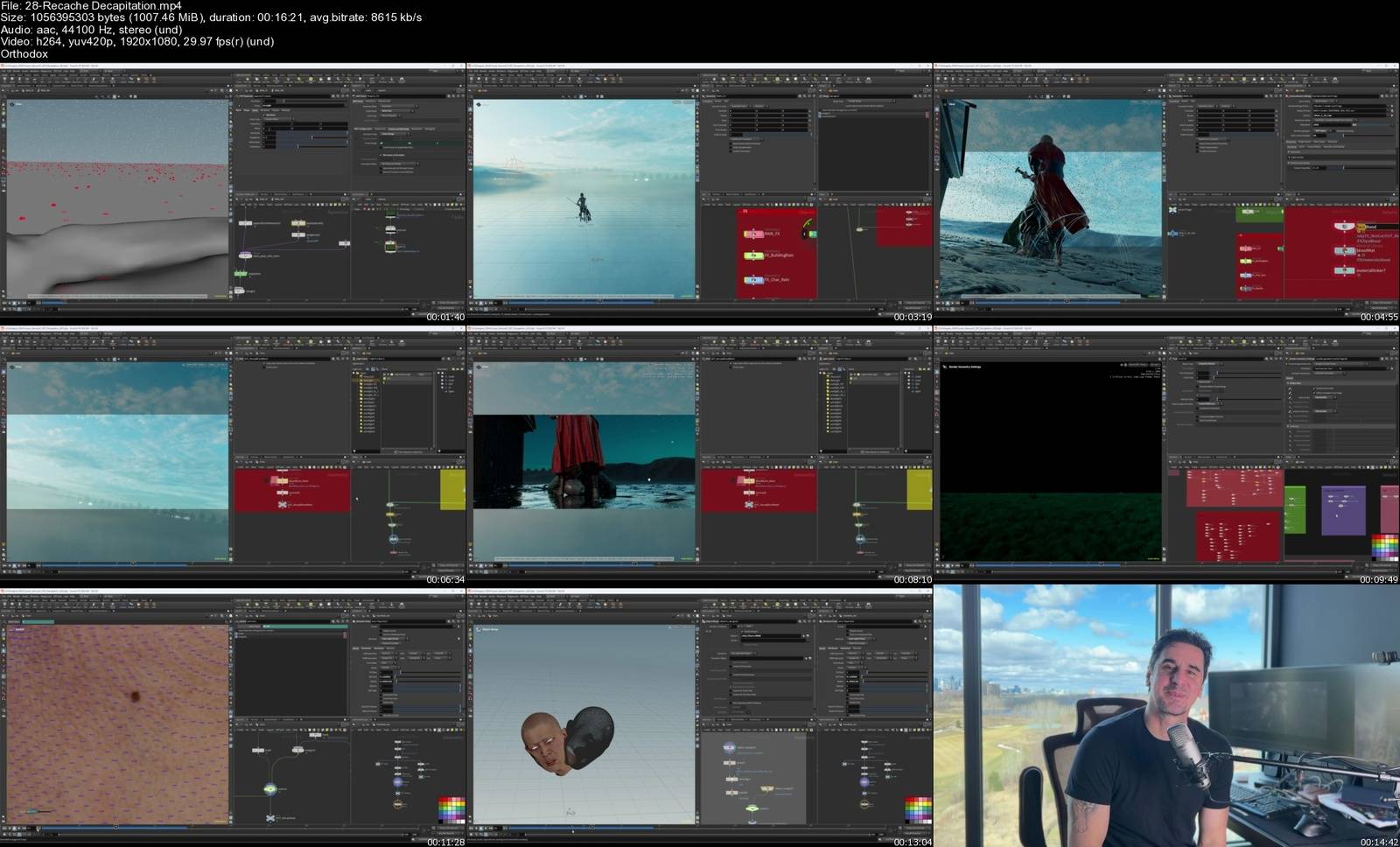The width and height of the screenshot is (1400, 847).
Task: Open the 00:06:34 frame of cloudy sky horizon
Action: coord(233,455)
